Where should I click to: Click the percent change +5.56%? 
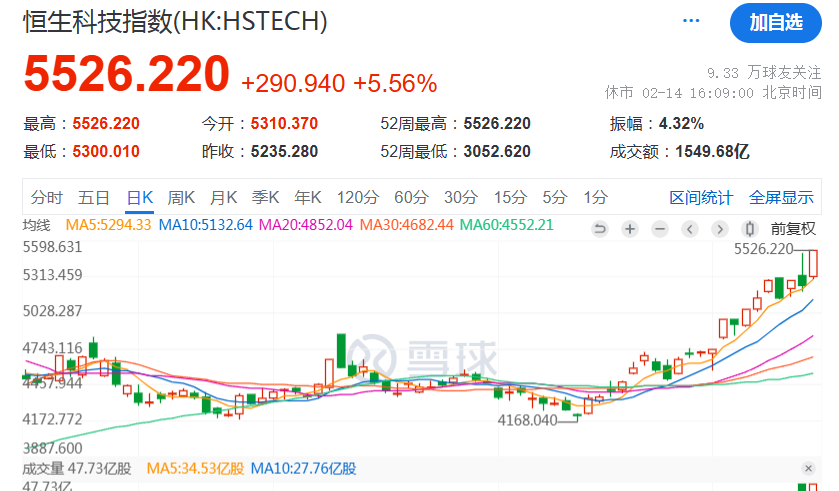pyautogui.click(x=395, y=83)
